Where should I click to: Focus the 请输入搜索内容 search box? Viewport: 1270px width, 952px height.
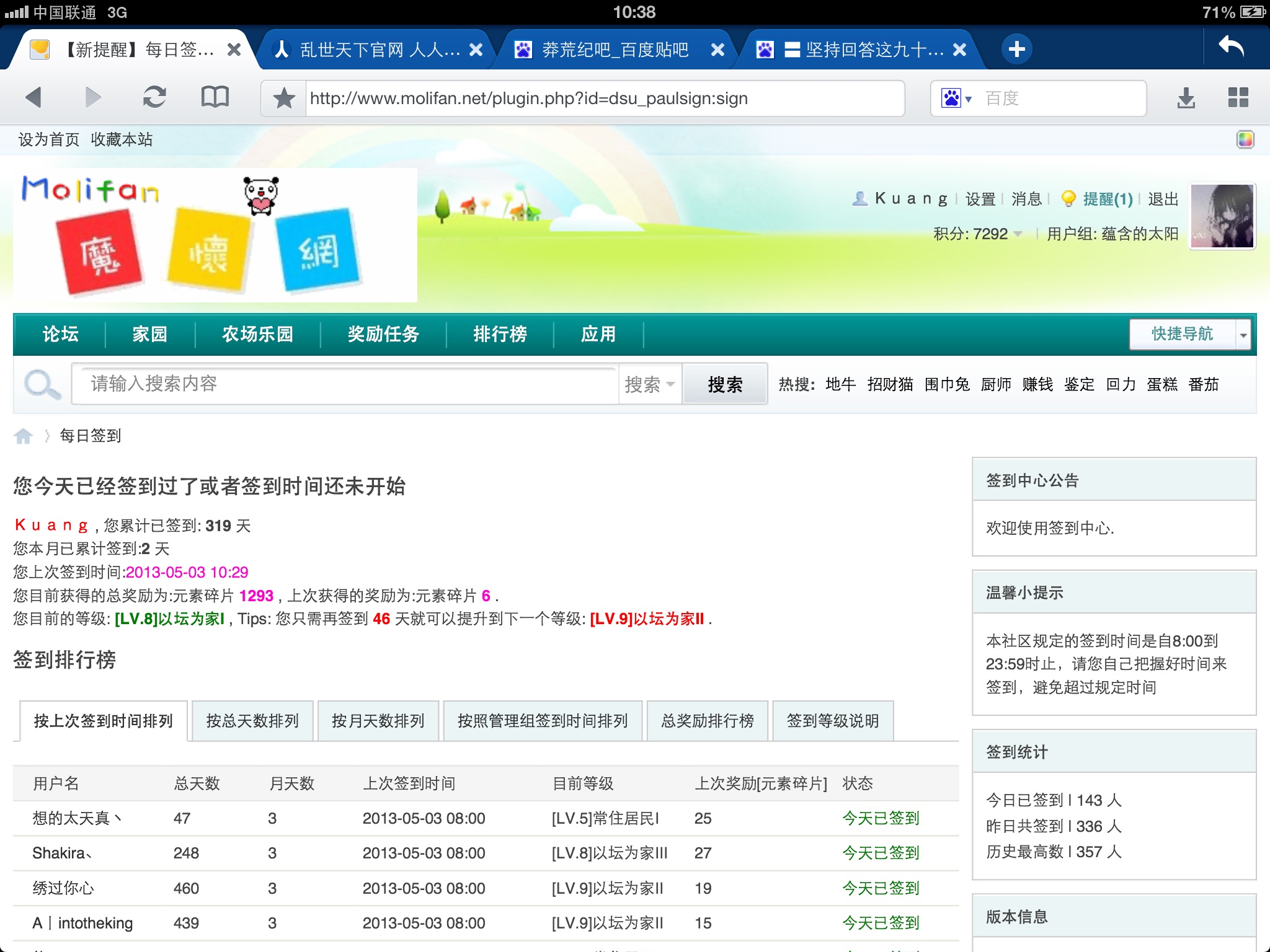tap(345, 384)
